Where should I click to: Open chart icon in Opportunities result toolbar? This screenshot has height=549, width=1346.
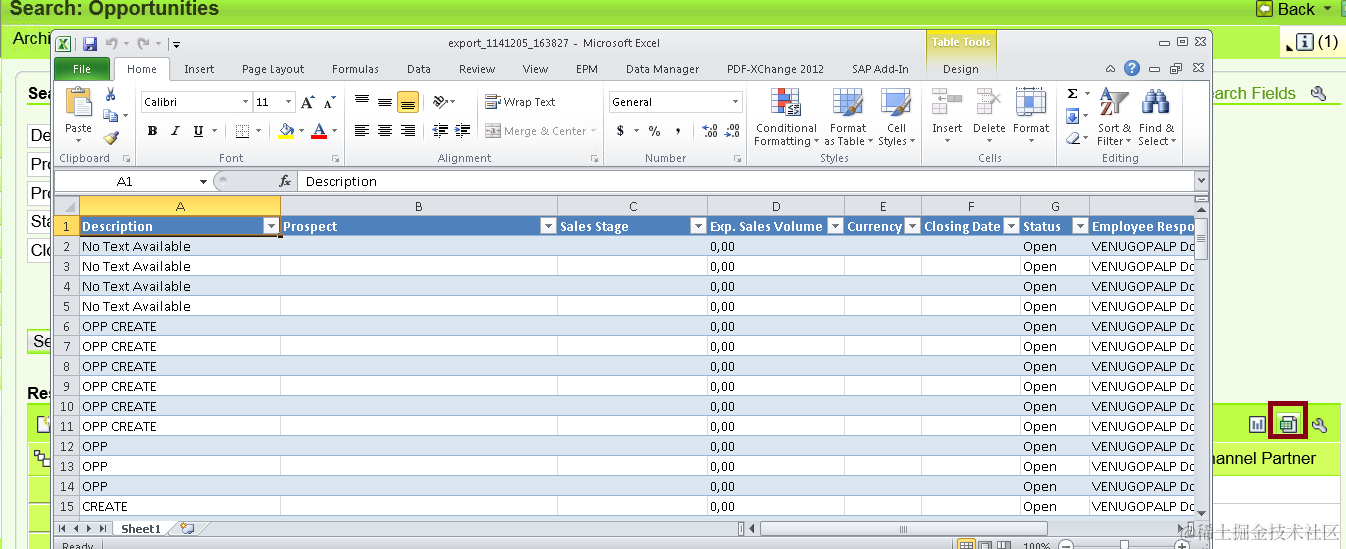click(x=1257, y=424)
